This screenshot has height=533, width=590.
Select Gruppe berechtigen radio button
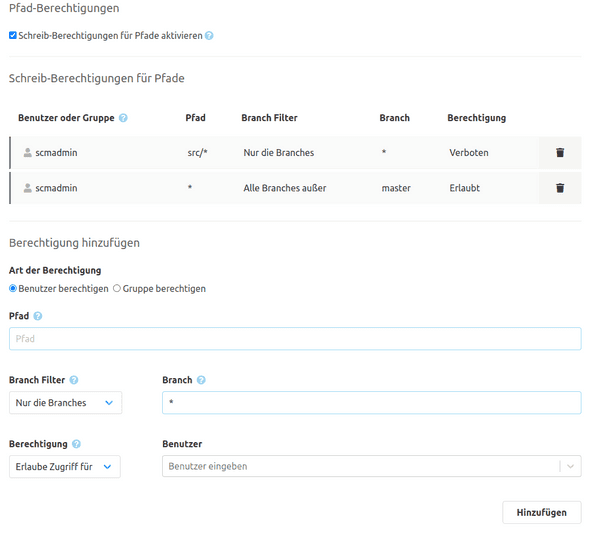tap(117, 289)
